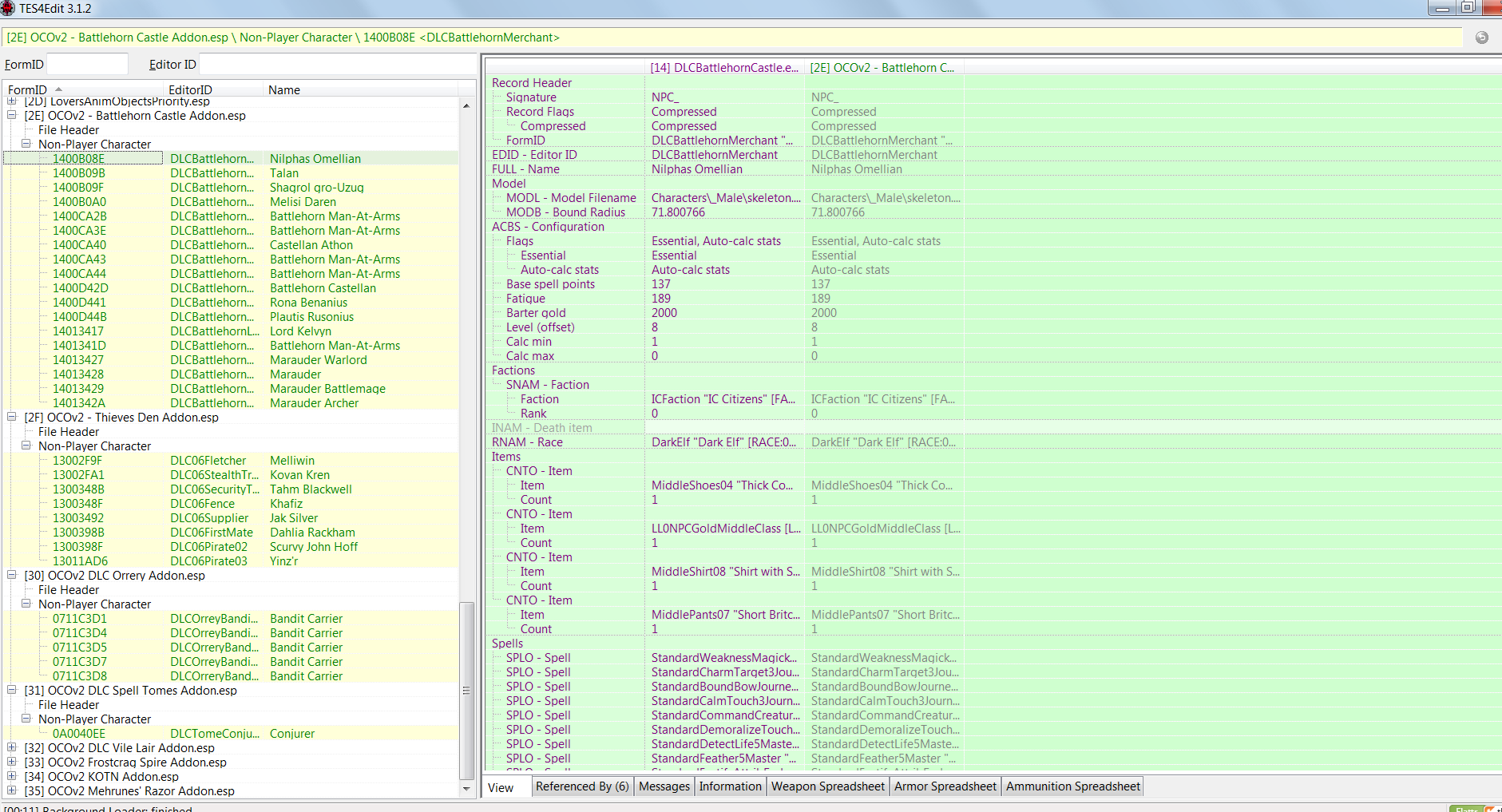Select File Header under Battlehorn Castle Addon.esp
1502x812 pixels.
pos(69,129)
